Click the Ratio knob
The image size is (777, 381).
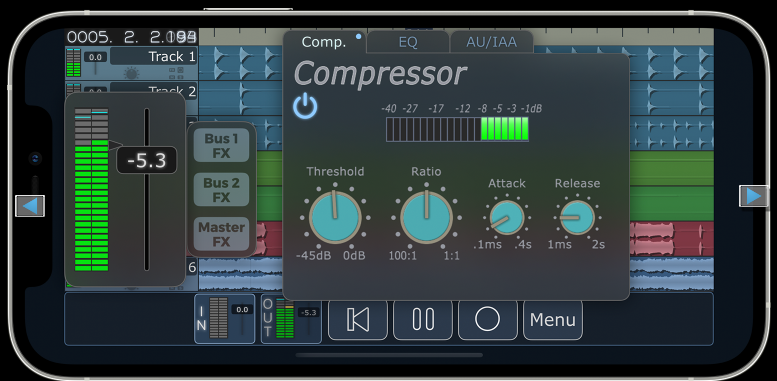pos(426,218)
